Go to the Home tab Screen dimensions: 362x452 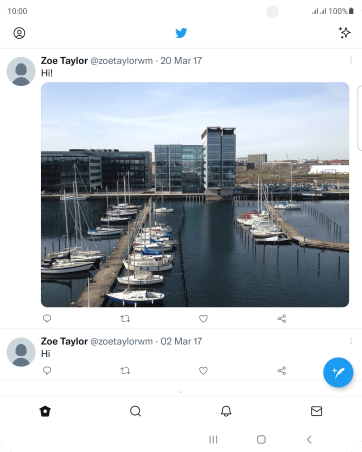[x=45, y=411]
